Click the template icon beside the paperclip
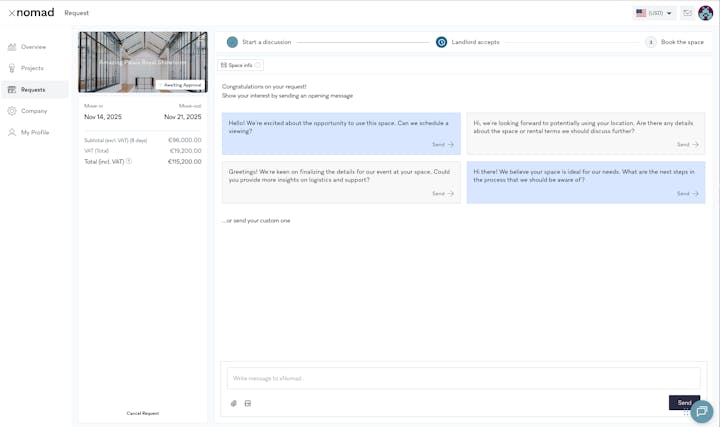Screen dimensions: 720x427 click(248, 403)
